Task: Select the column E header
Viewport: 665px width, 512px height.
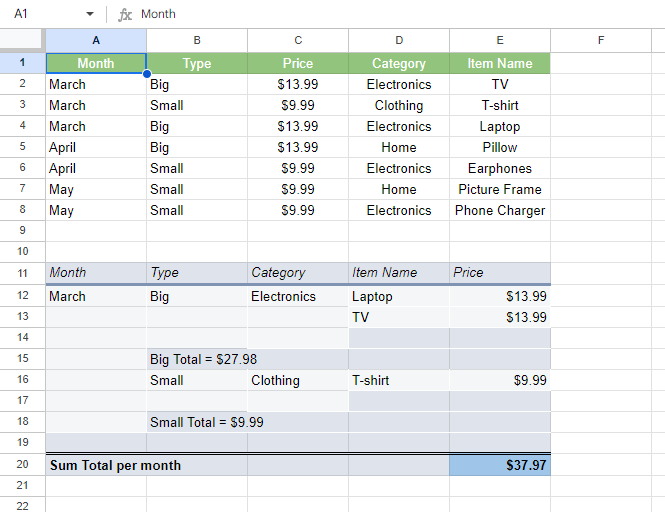Action: [500, 40]
